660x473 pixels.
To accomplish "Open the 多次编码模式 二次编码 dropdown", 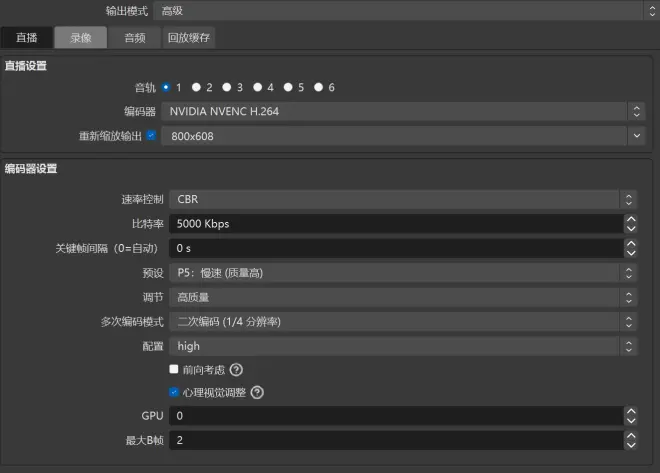I will (x=403, y=322).
